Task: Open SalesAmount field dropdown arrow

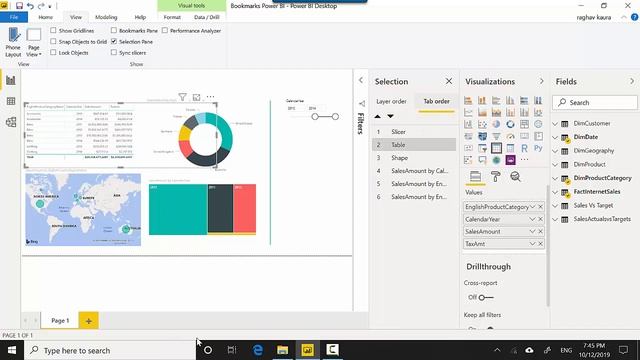Action: [532, 231]
